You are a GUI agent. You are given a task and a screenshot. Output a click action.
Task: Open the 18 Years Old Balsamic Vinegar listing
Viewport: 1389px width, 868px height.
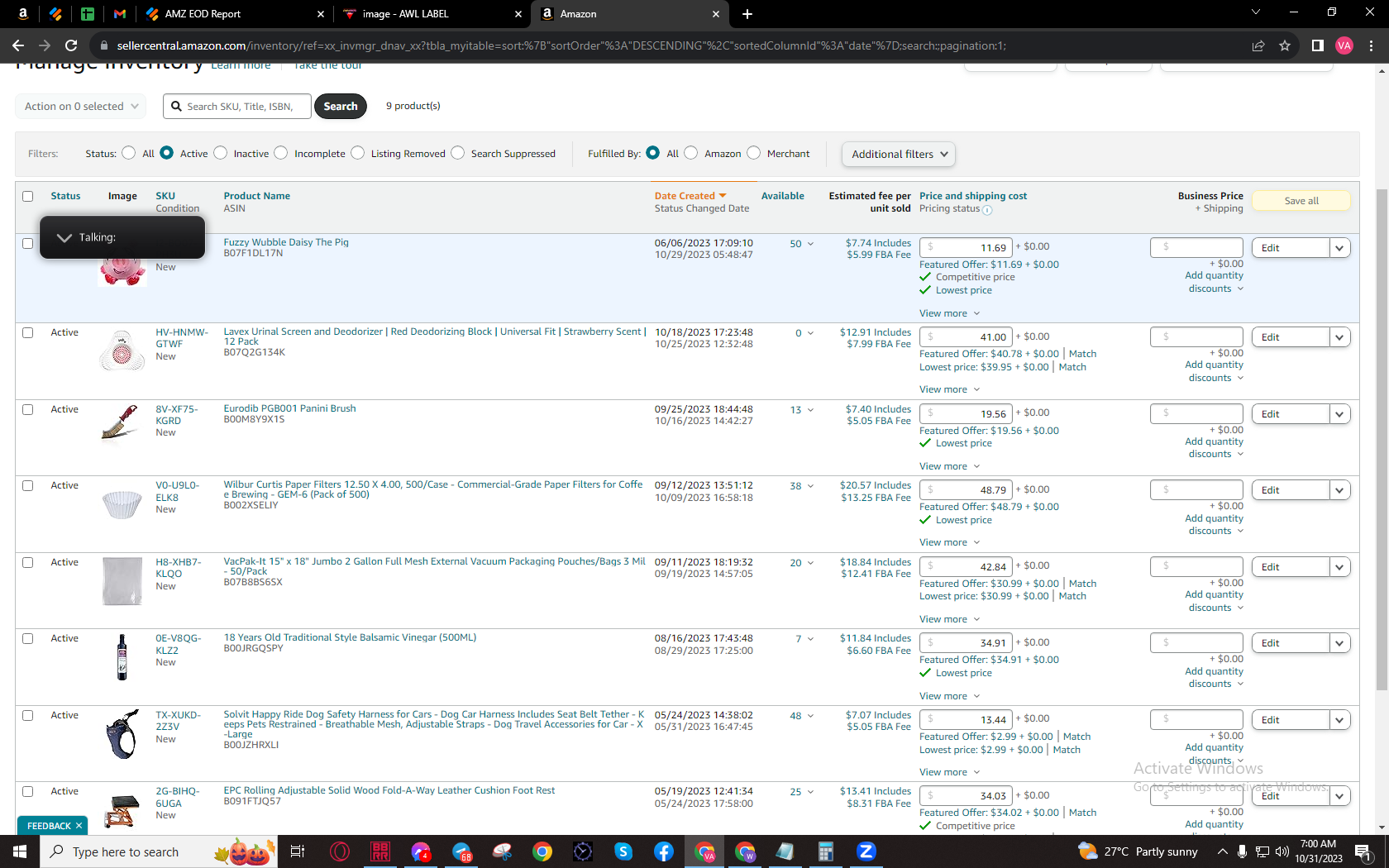click(x=350, y=637)
